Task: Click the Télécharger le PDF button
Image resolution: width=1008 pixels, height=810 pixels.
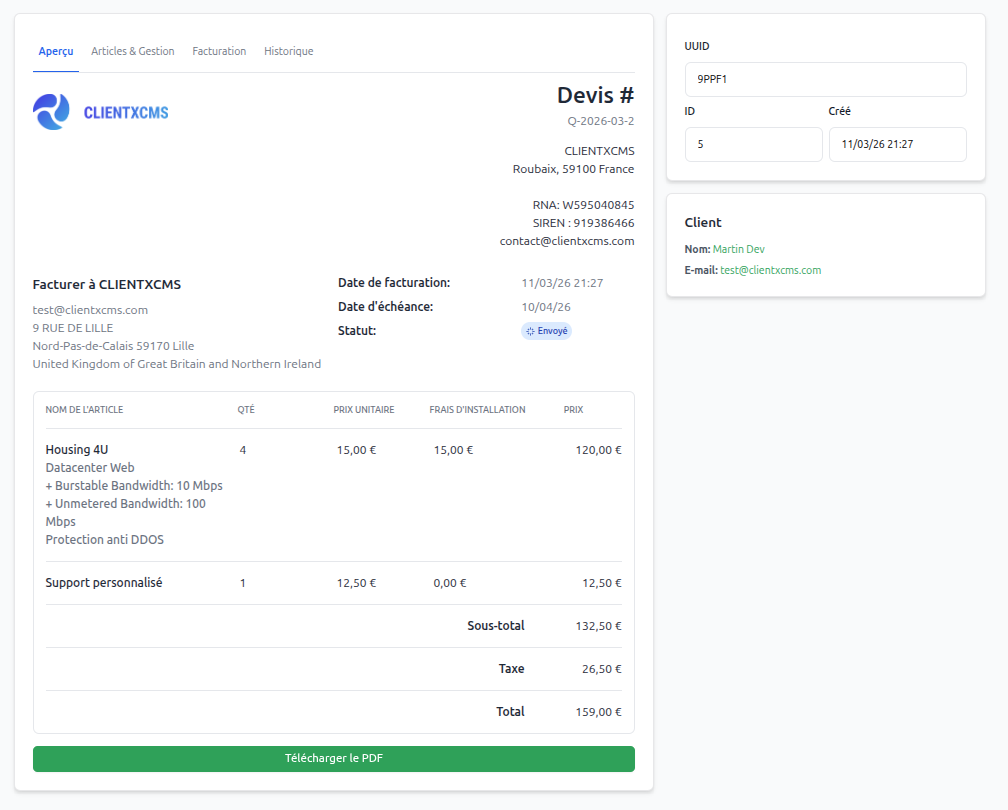Action: coord(334,759)
